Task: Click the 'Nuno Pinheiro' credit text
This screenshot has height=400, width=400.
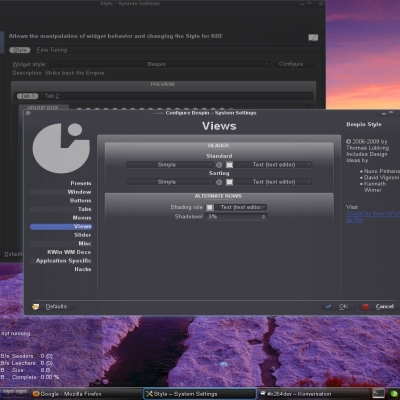Action: pyautogui.click(x=381, y=171)
